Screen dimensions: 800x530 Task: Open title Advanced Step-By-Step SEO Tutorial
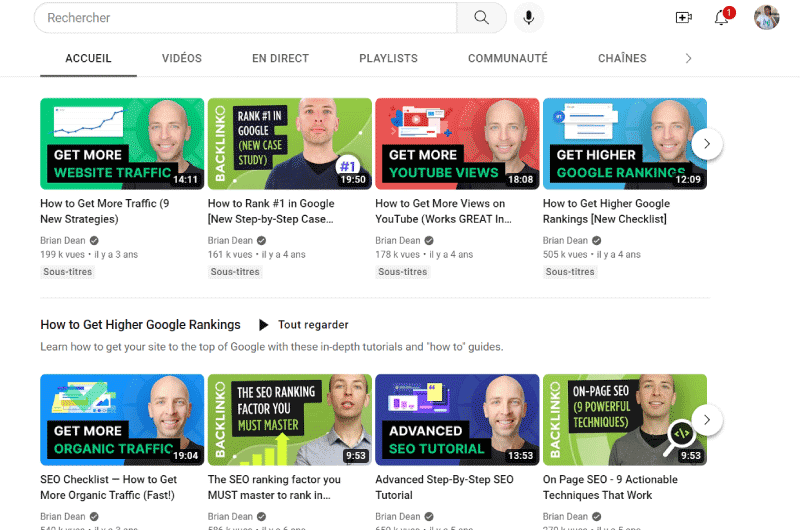point(444,487)
